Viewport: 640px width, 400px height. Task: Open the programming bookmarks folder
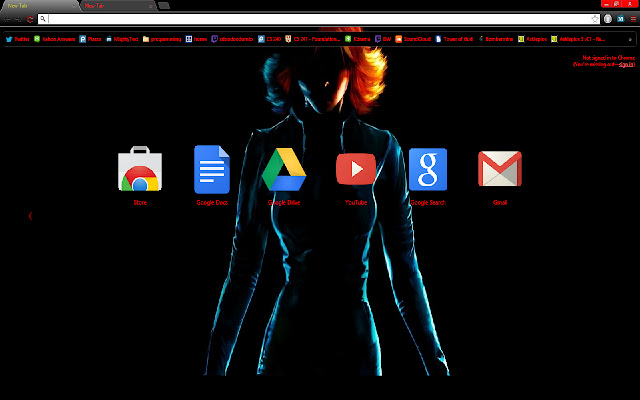162,39
